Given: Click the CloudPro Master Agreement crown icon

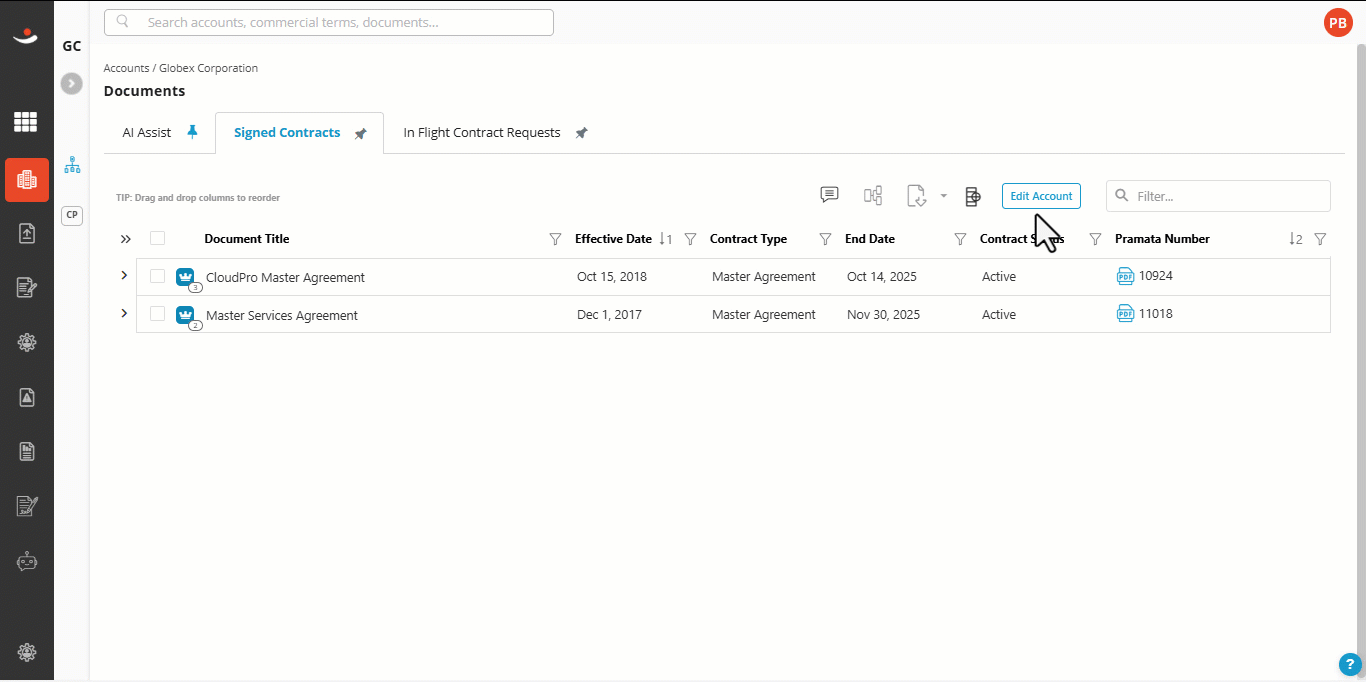Looking at the screenshot, I should pos(185,277).
